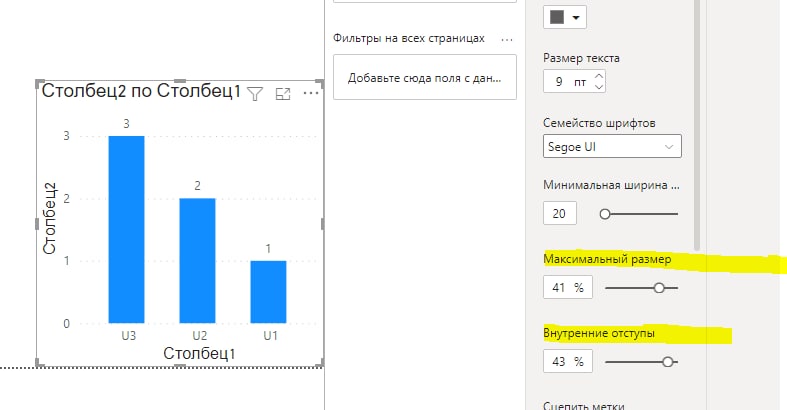The height and width of the screenshot is (410, 787).
Task: Open focus mode for the chart visual
Action: 283,94
